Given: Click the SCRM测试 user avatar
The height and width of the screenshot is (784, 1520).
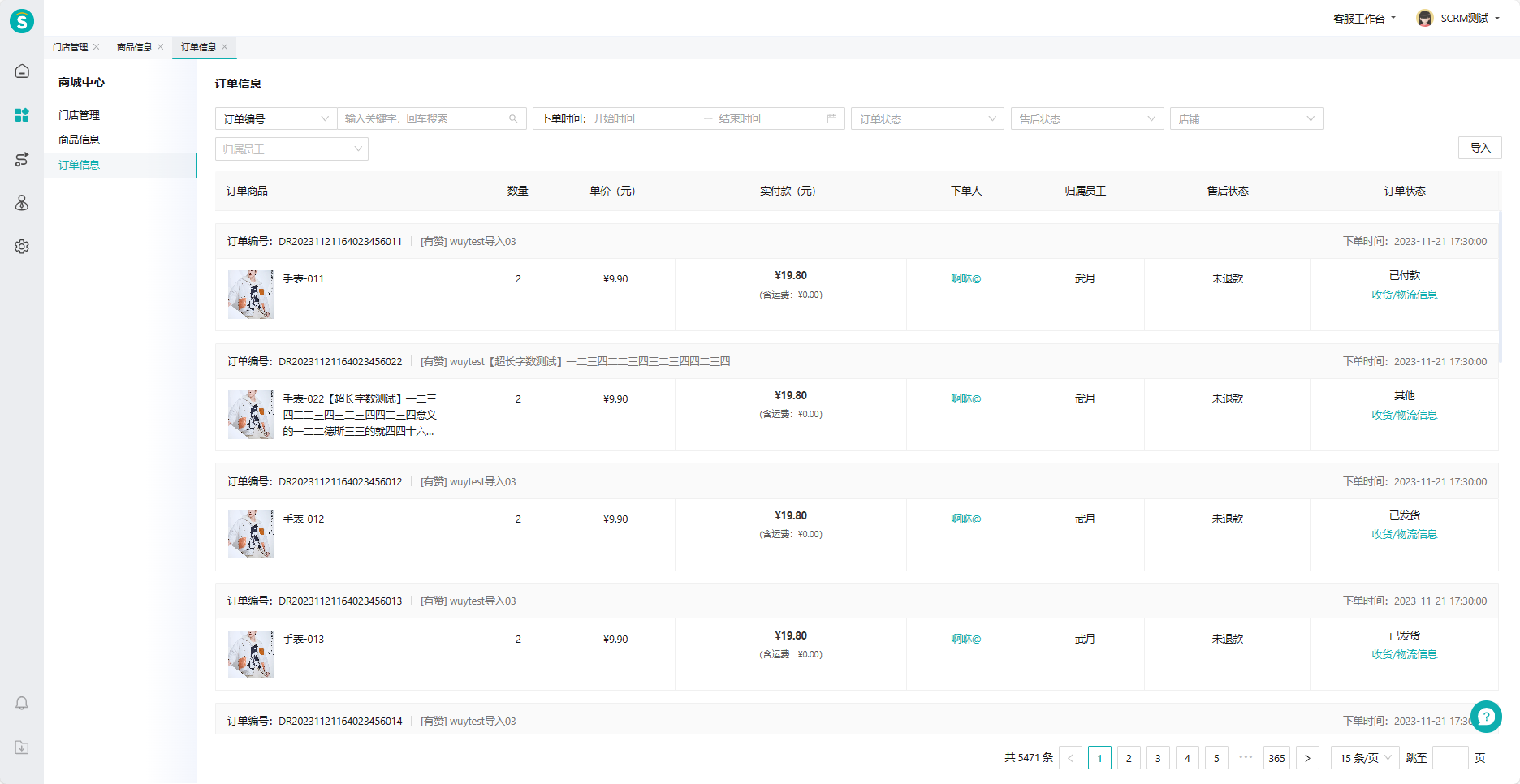Looking at the screenshot, I should coord(1424,18).
